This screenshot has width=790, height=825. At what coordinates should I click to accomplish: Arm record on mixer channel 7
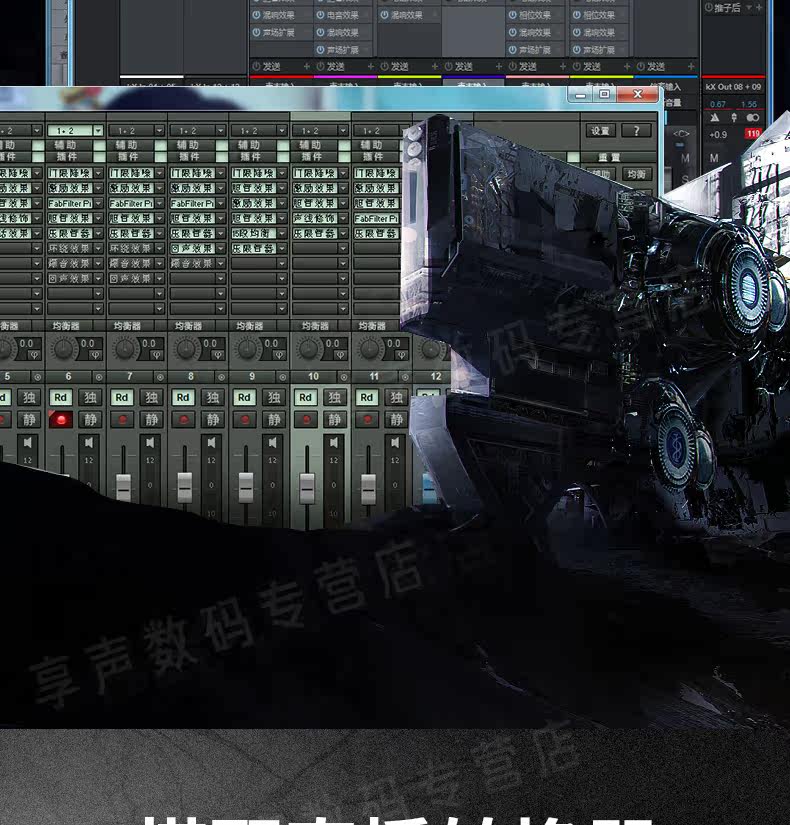coord(122,420)
